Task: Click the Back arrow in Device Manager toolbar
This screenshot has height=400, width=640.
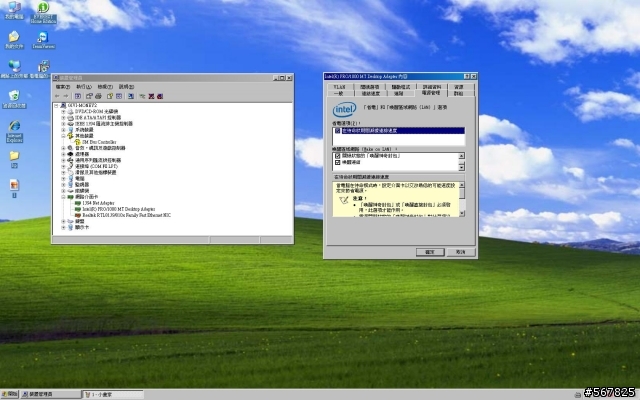Action: 57,96
